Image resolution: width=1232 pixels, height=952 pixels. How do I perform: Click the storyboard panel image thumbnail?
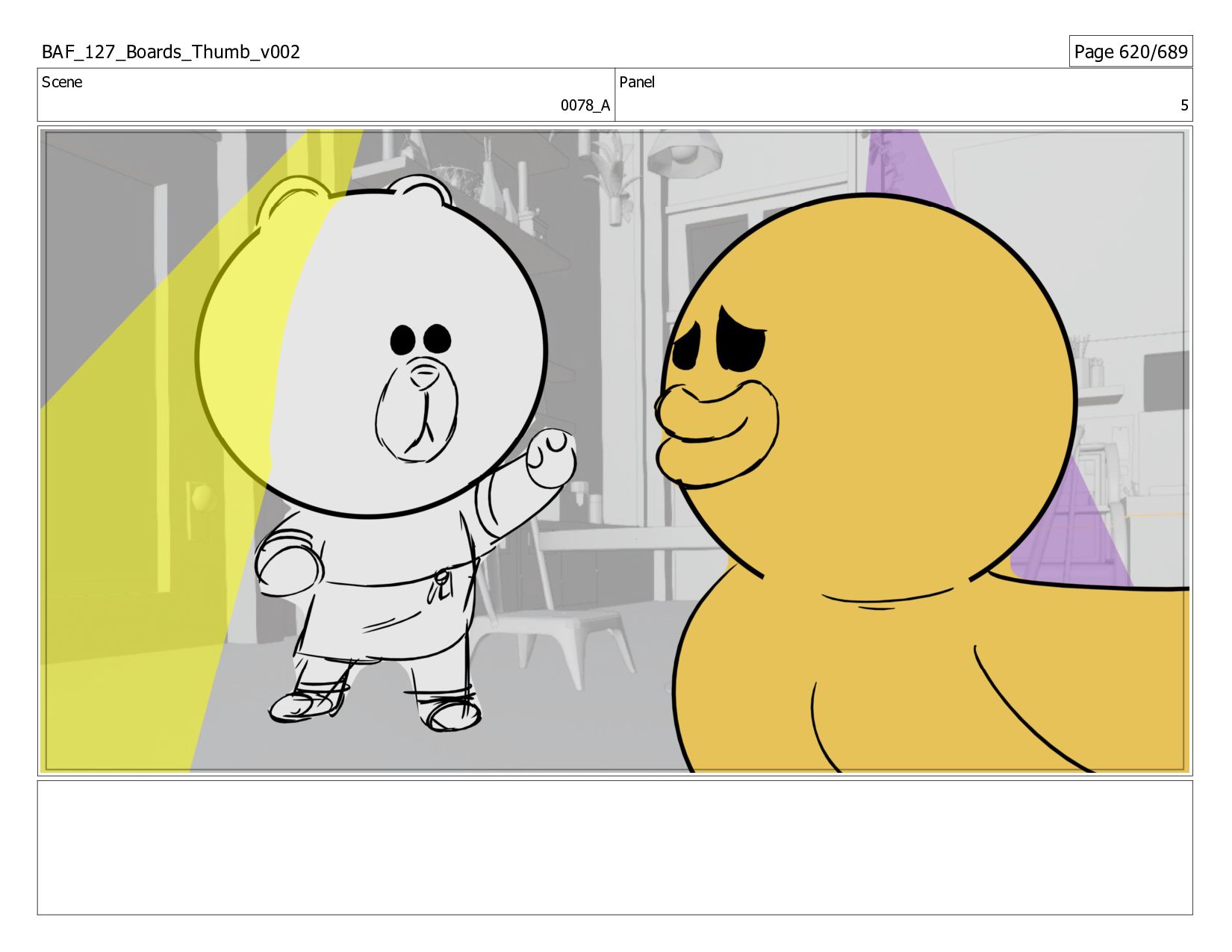pos(615,451)
